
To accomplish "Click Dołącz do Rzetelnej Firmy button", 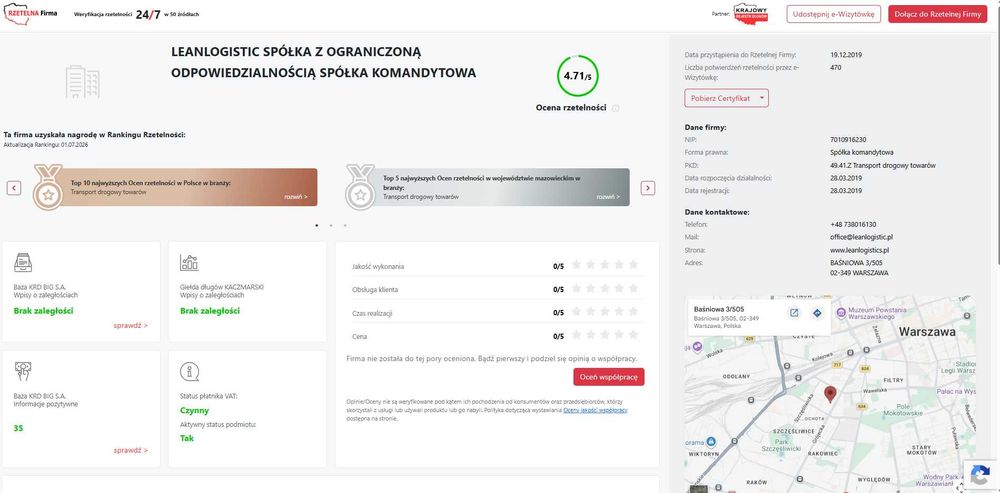I will 938,14.
